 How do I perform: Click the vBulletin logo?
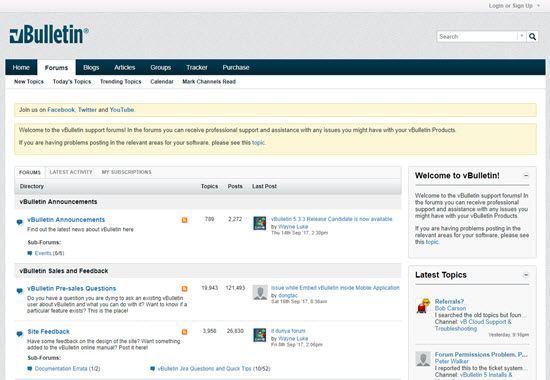tap(49, 34)
